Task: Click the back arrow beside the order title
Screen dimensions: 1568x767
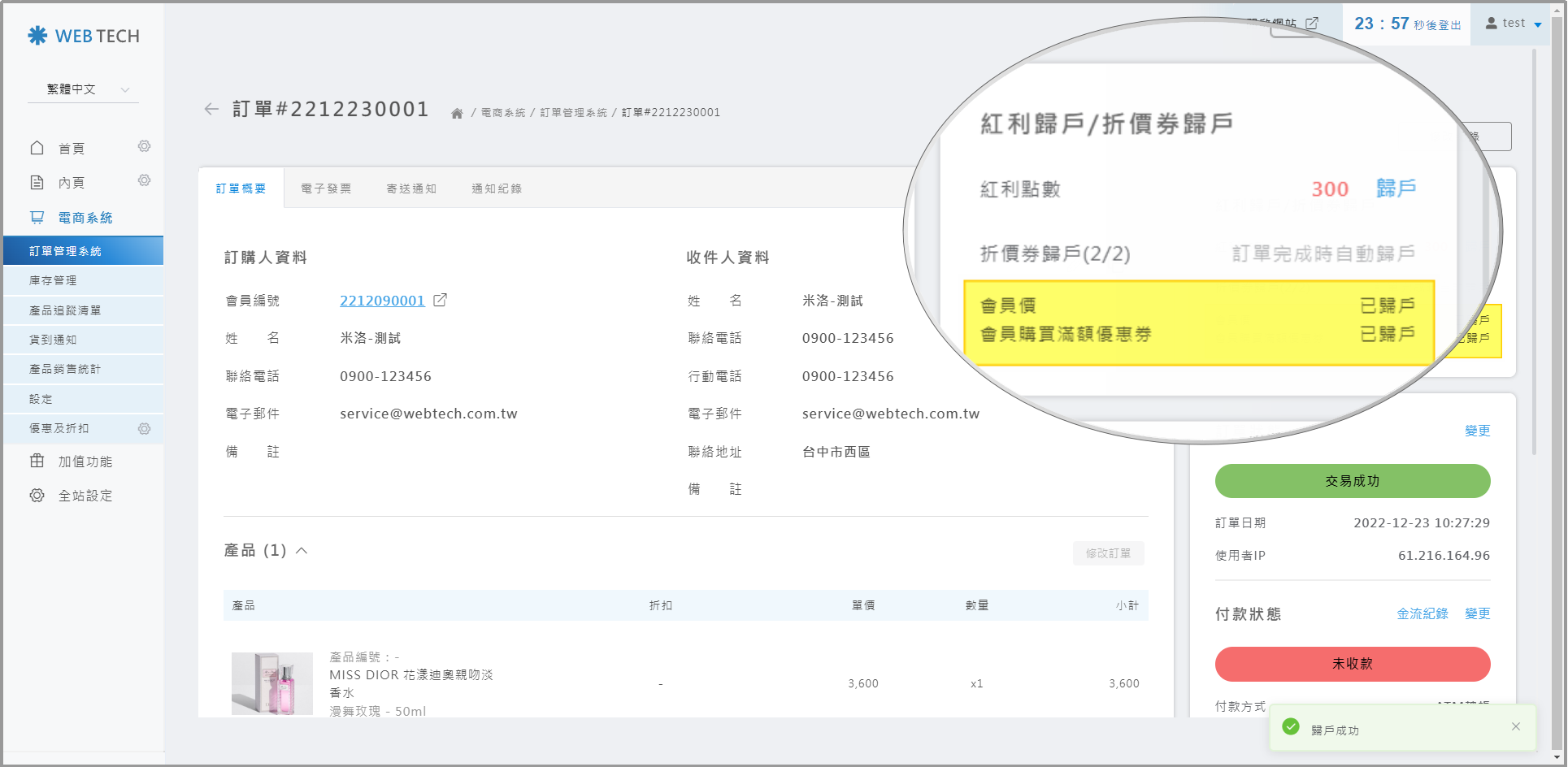Action: click(x=211, y=110)
